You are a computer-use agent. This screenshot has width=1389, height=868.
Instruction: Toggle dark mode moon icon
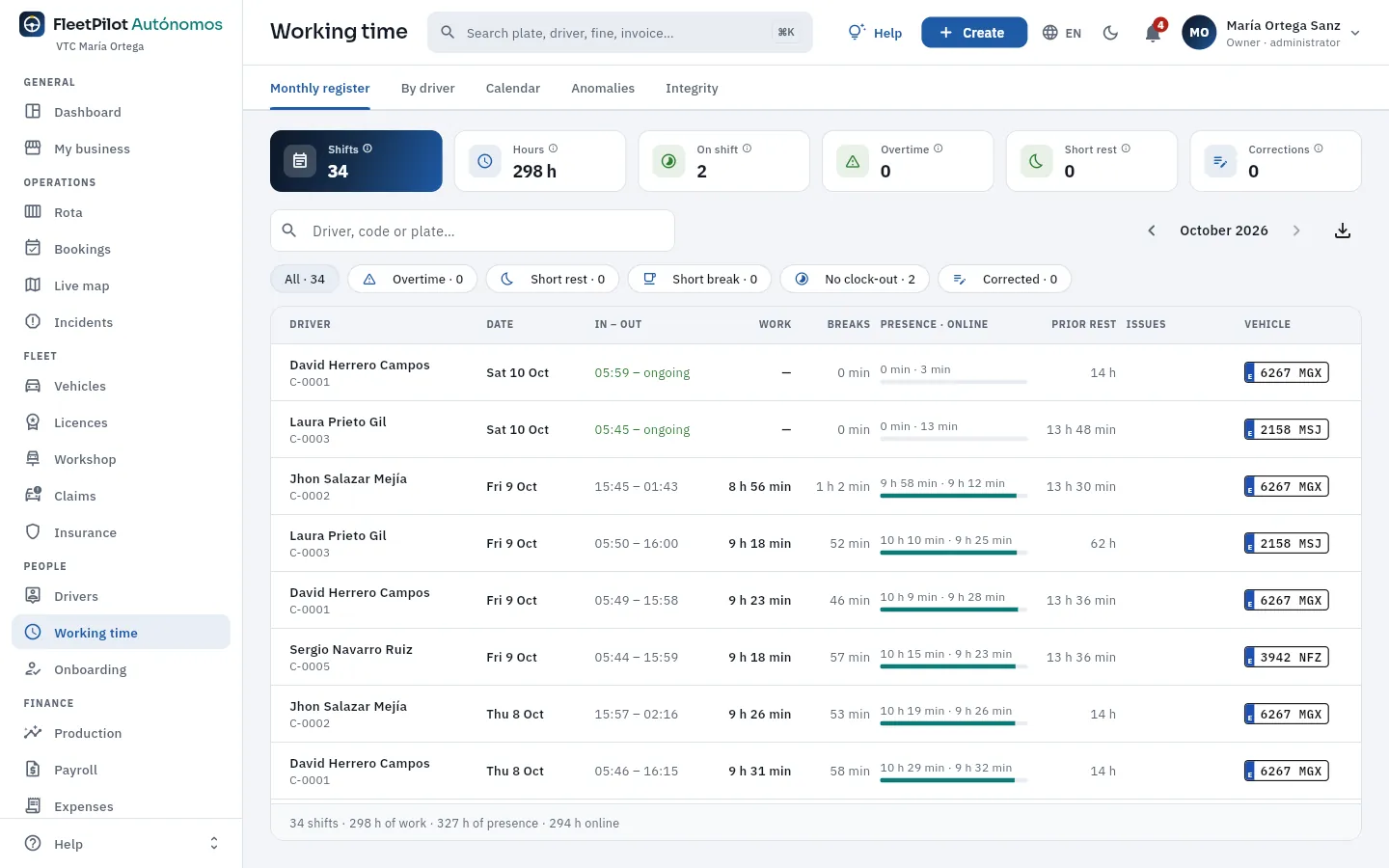point(1110,33)
